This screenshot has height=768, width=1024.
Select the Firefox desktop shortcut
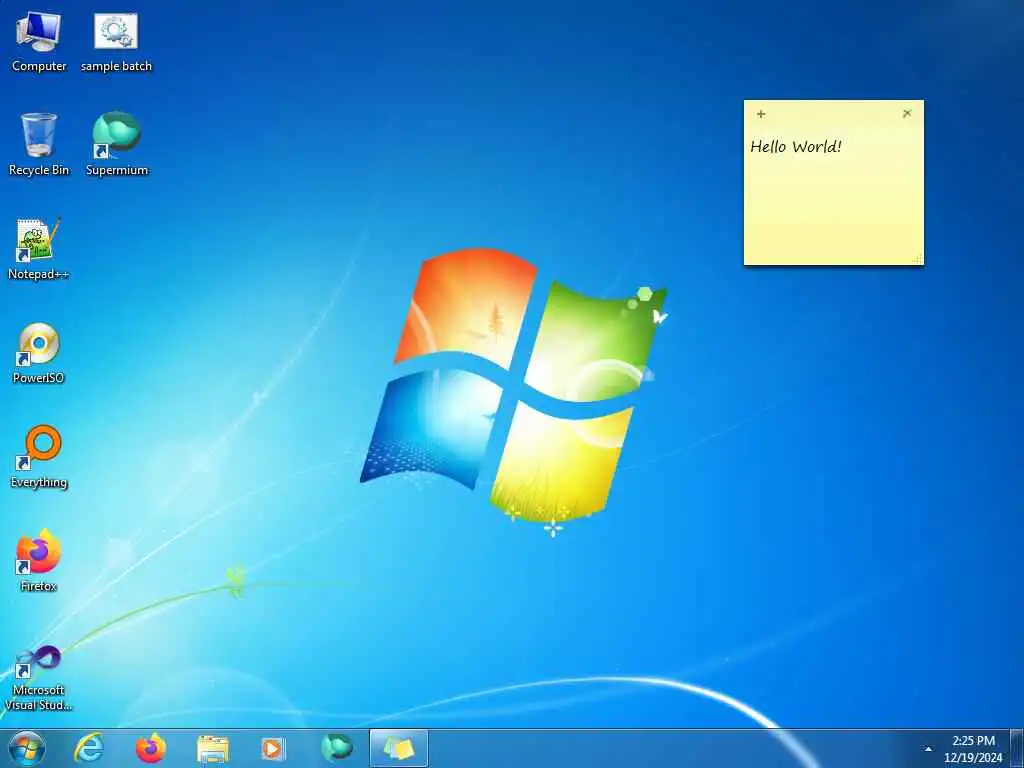39,561
